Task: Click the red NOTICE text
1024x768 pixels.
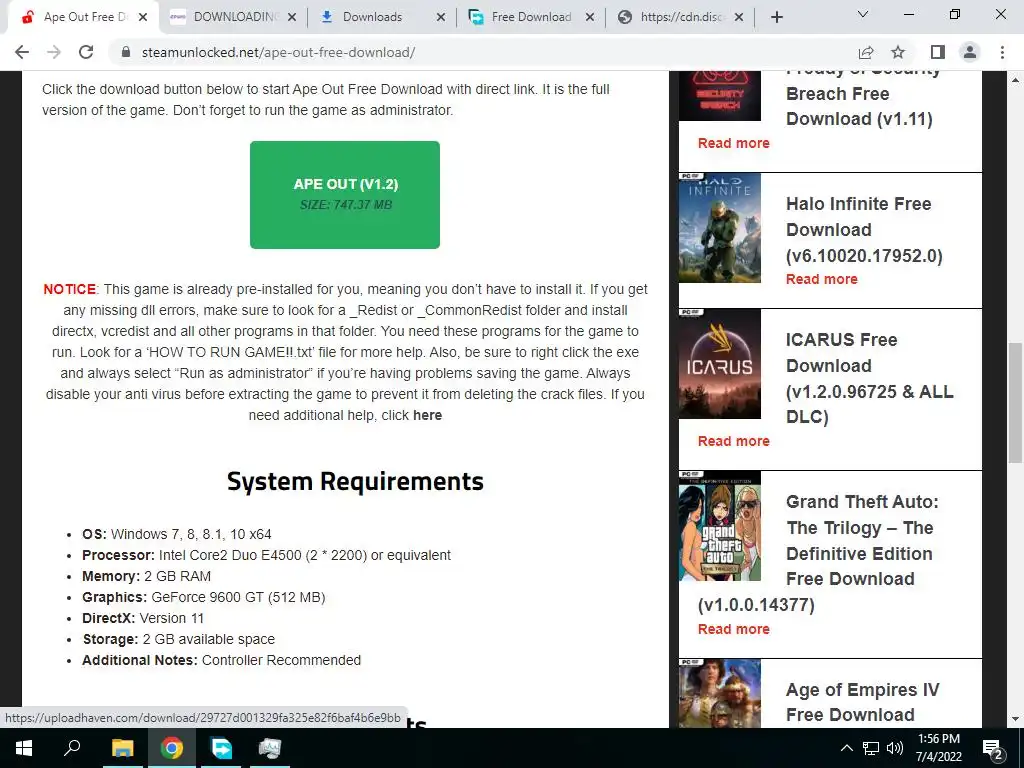Action: tap(69, 289)
